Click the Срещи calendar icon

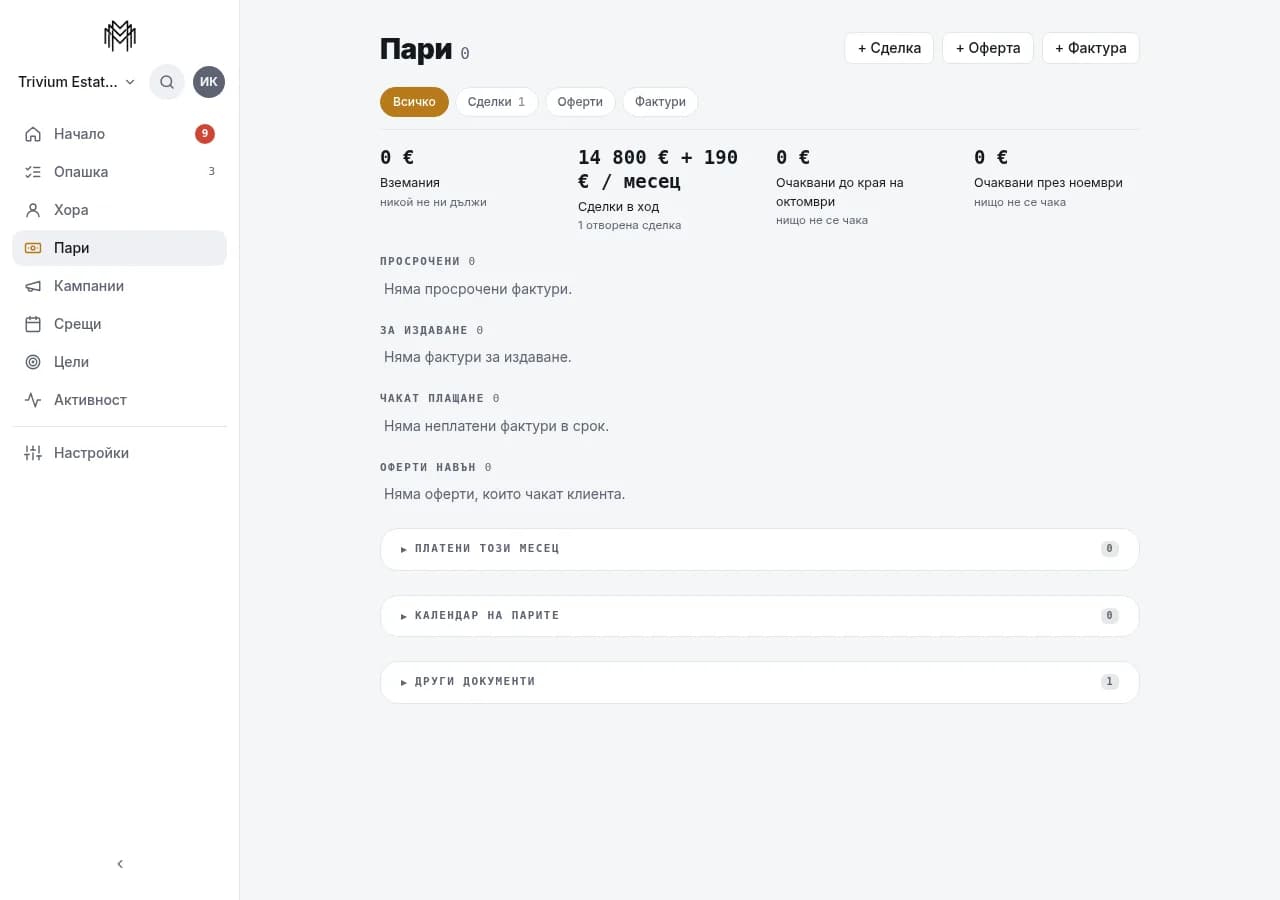pos(33,324)
